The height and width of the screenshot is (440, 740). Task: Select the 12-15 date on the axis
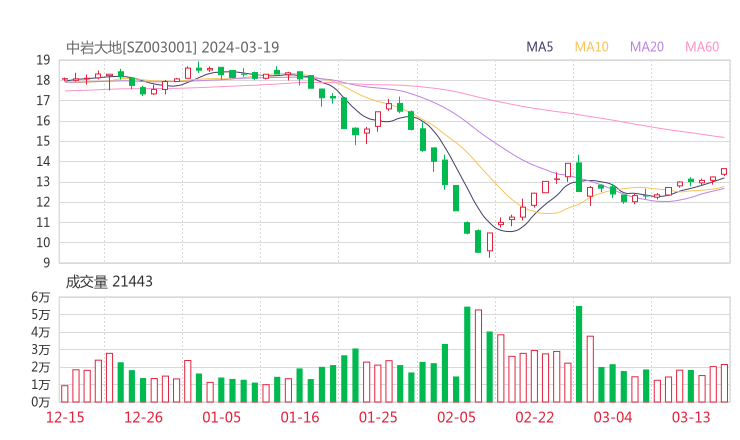[65, 417]
